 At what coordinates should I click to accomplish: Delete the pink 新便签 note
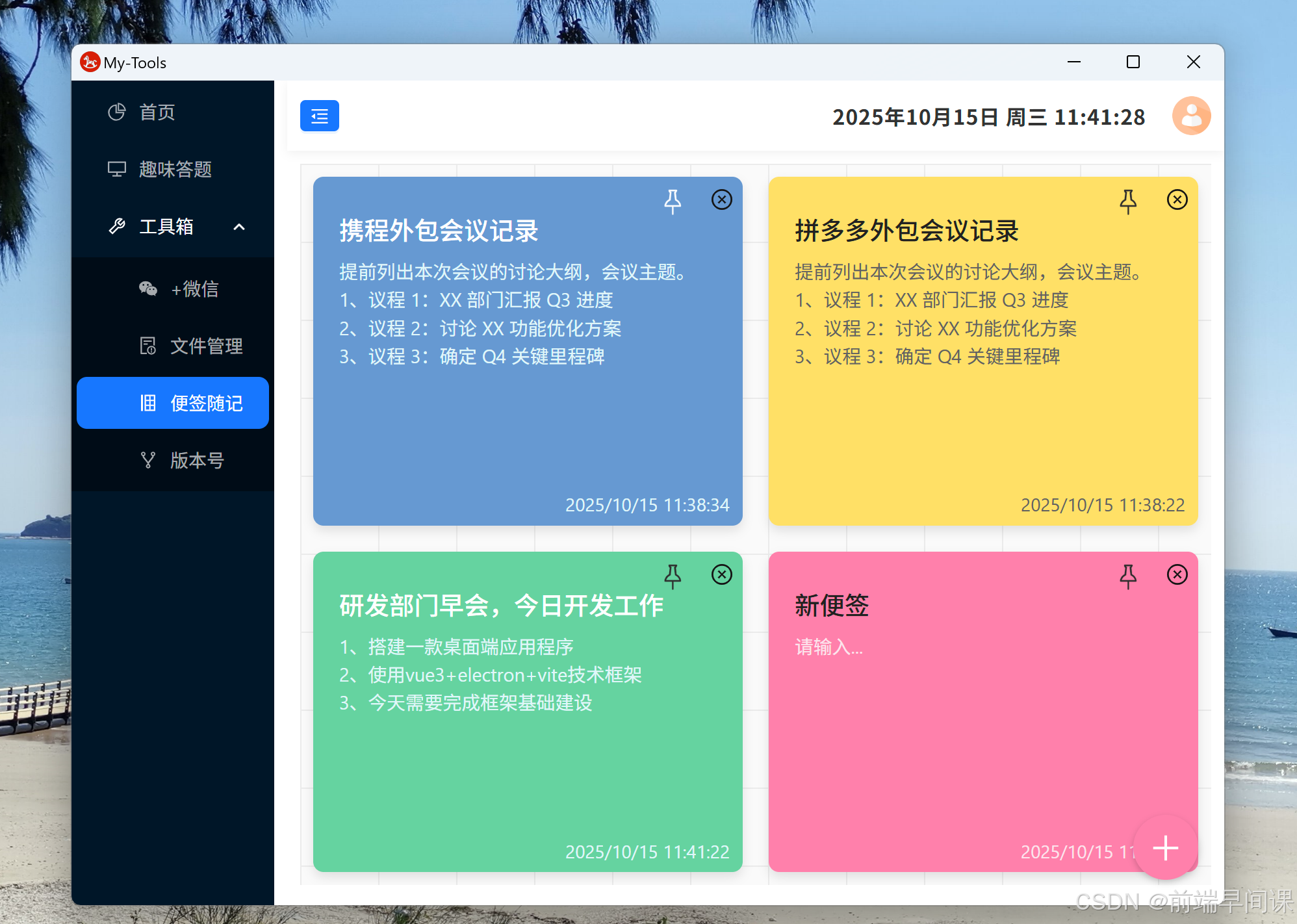click(1177, 574)
